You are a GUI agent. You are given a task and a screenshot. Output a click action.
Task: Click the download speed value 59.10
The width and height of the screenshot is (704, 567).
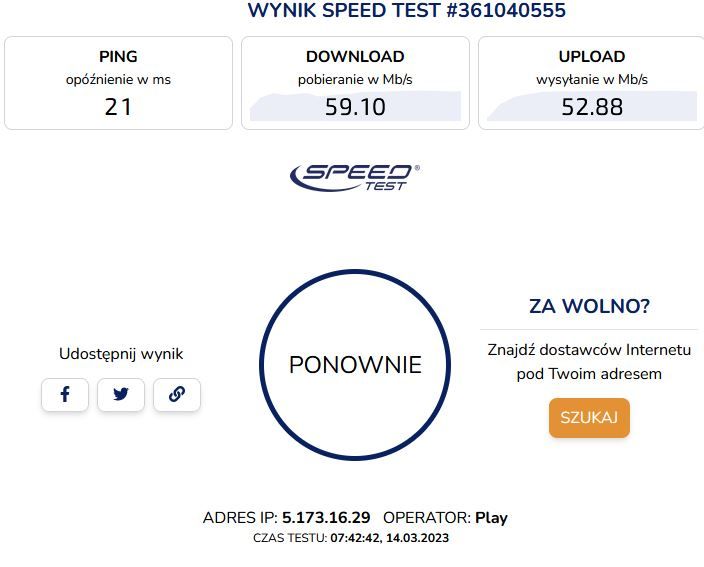(x=355, y=107)
